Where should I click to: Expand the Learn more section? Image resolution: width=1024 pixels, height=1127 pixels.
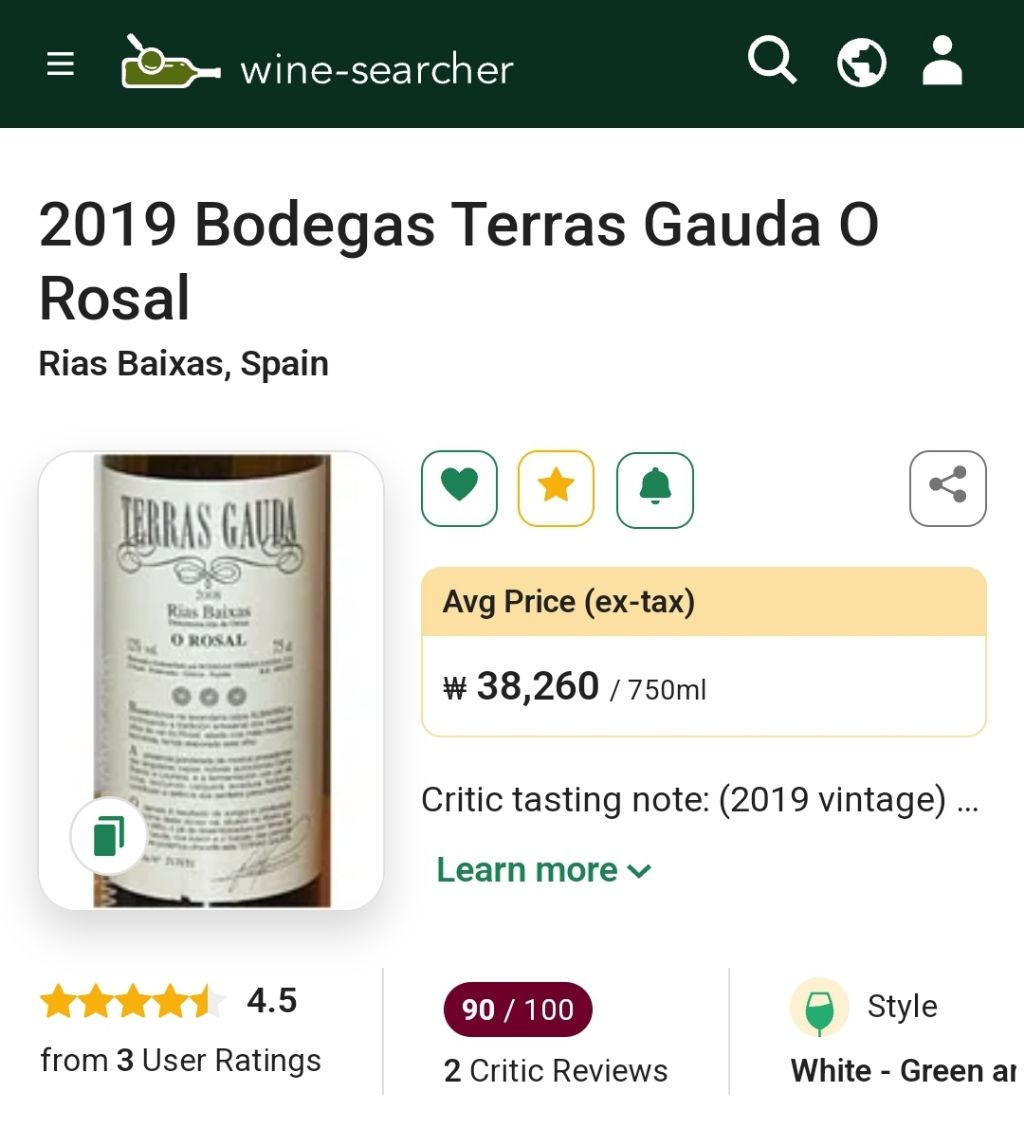pyautogui.click(x=527, y=870)
